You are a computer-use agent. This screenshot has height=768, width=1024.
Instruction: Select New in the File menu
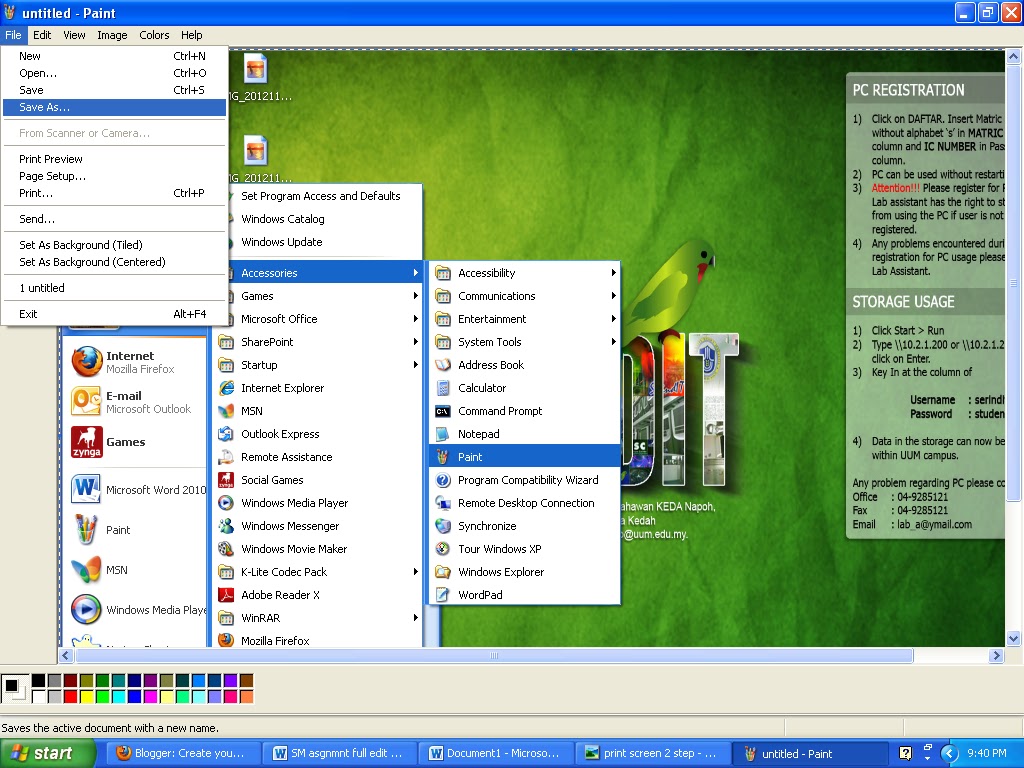(114, 56)
